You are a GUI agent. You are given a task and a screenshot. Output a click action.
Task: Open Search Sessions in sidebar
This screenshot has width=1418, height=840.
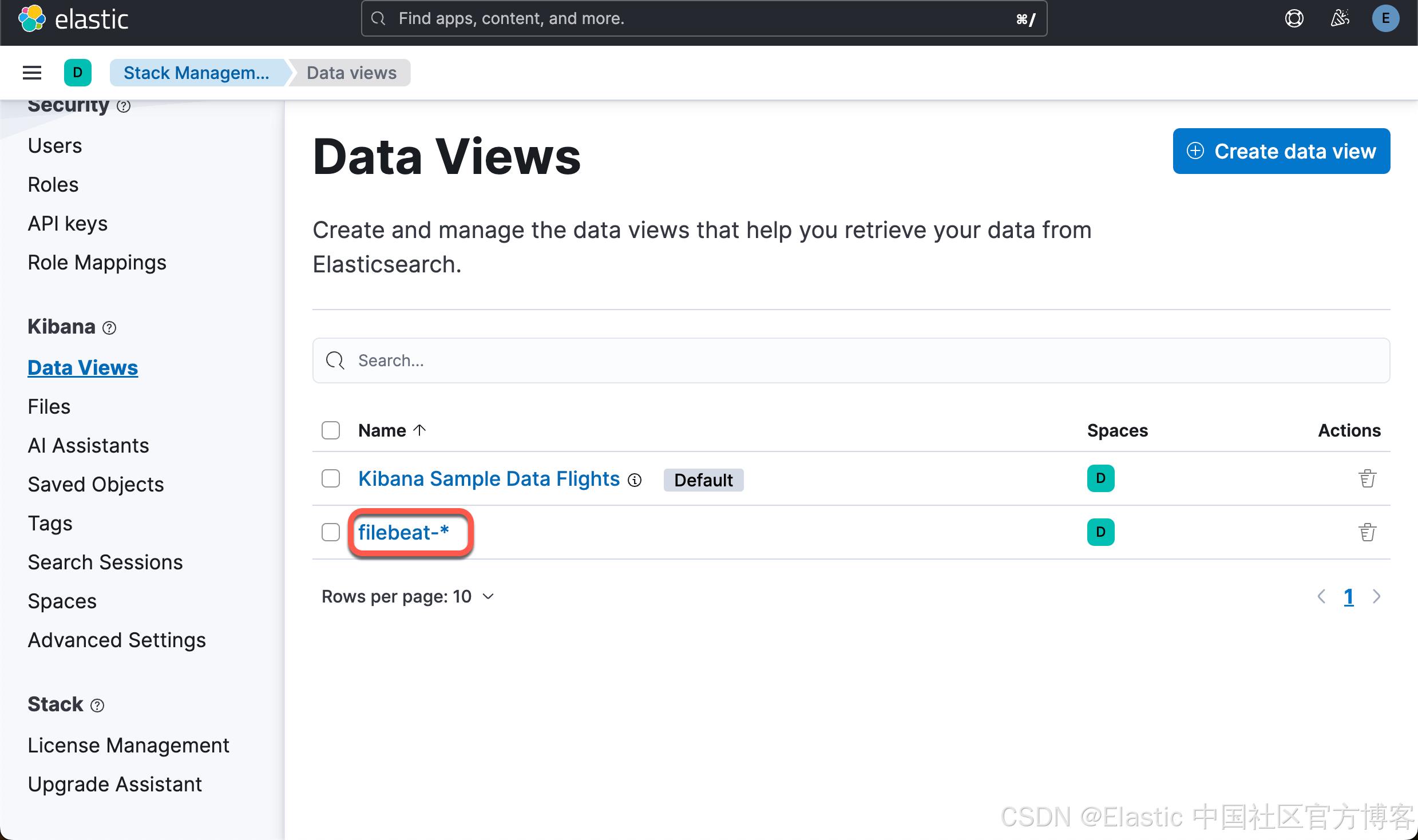105,562
